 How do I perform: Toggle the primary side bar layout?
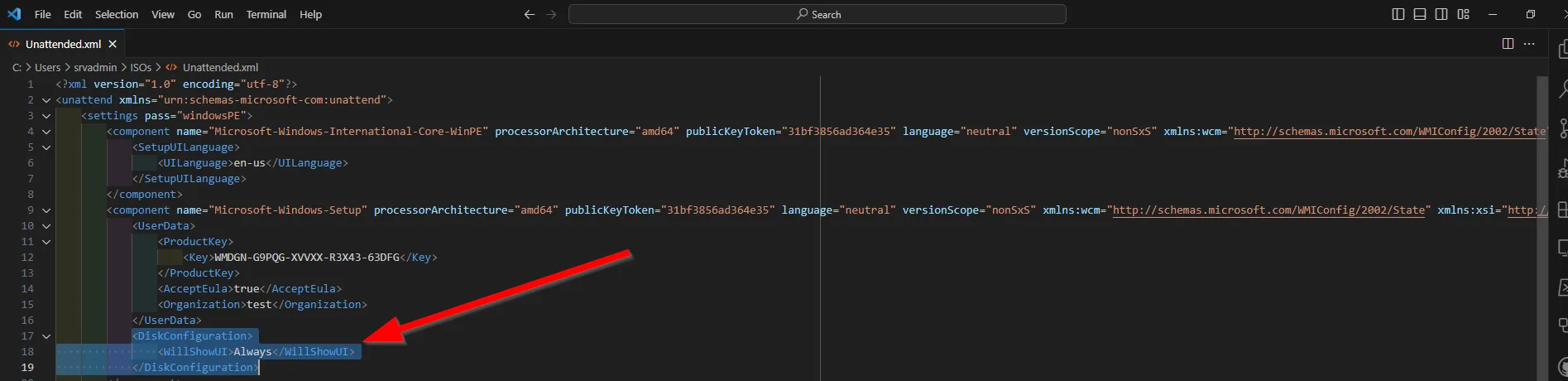[x=1398, y=14]
